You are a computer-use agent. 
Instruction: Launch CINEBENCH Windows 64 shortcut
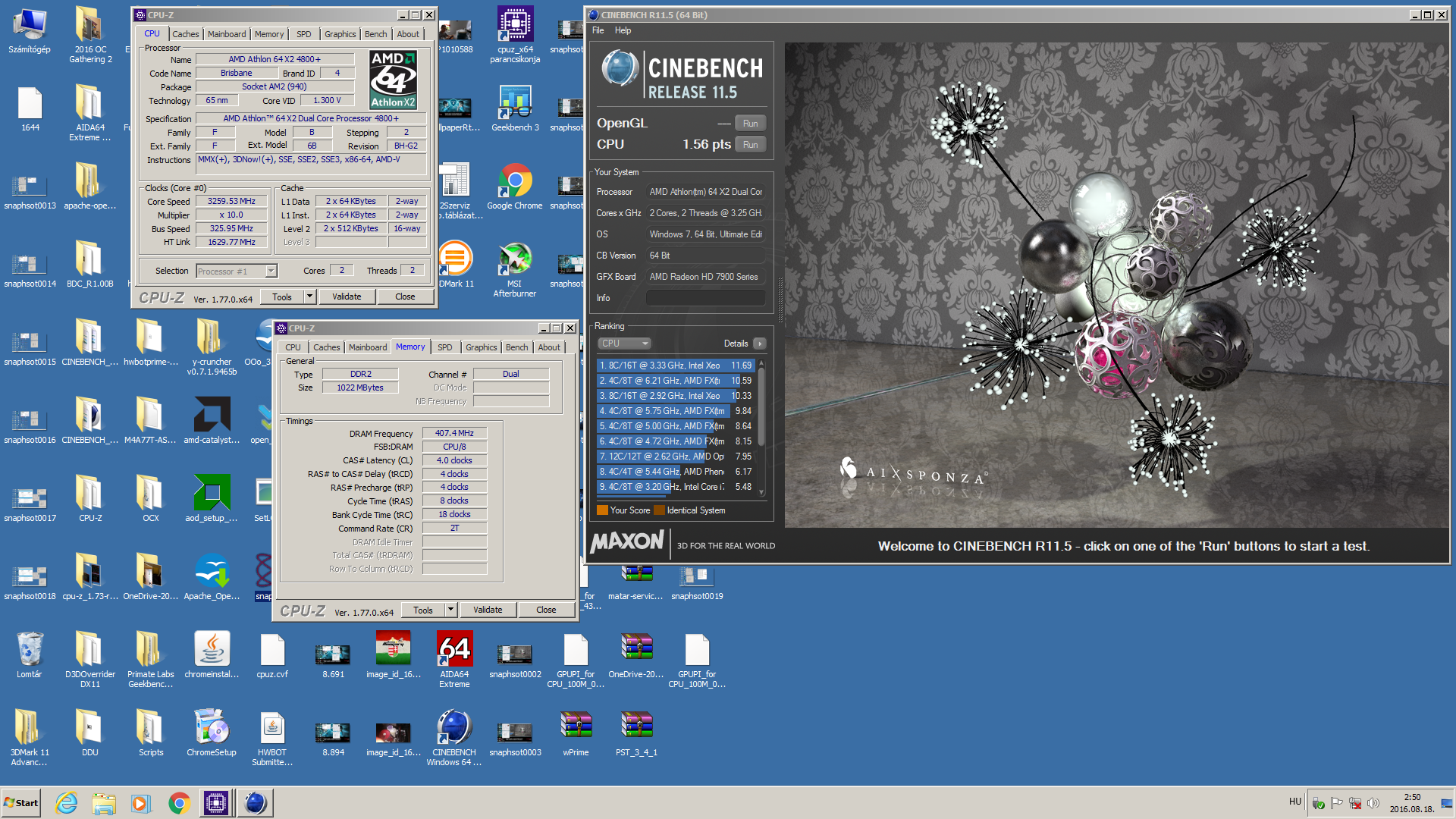pos(454,738)
